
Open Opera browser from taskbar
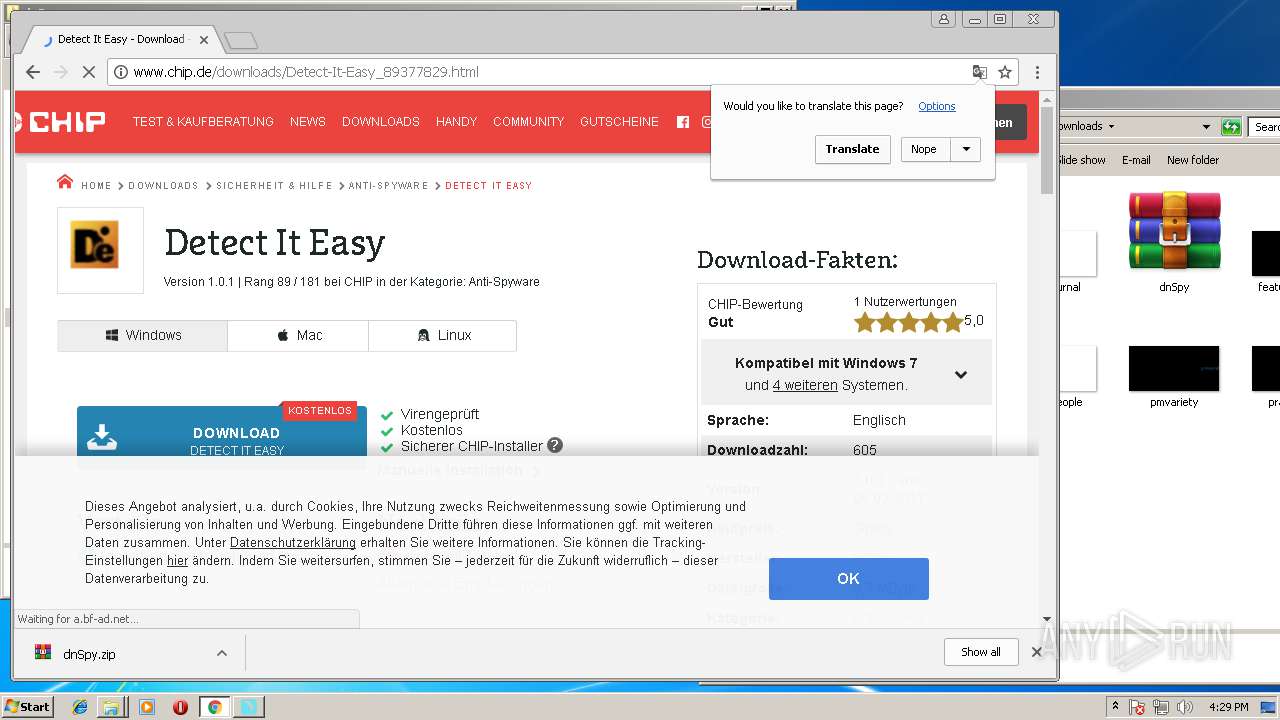(180, 707)
